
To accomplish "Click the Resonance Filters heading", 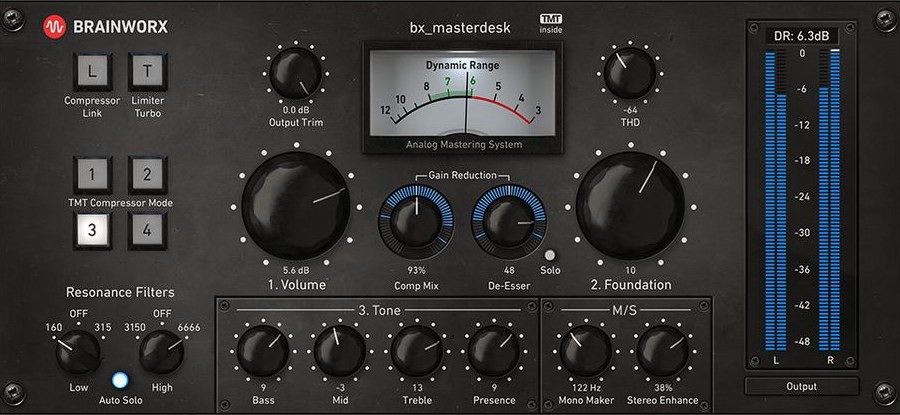I will 120,292.
